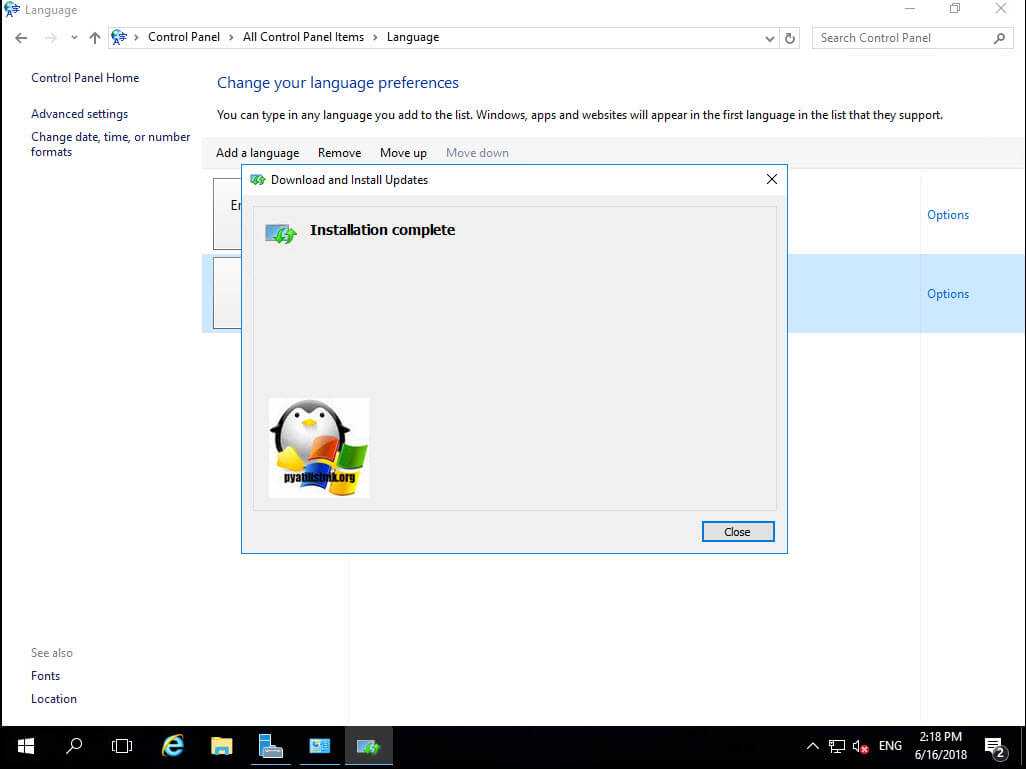Show hidden tray icons chevron
1026x769 pixels.
(812, 746)
